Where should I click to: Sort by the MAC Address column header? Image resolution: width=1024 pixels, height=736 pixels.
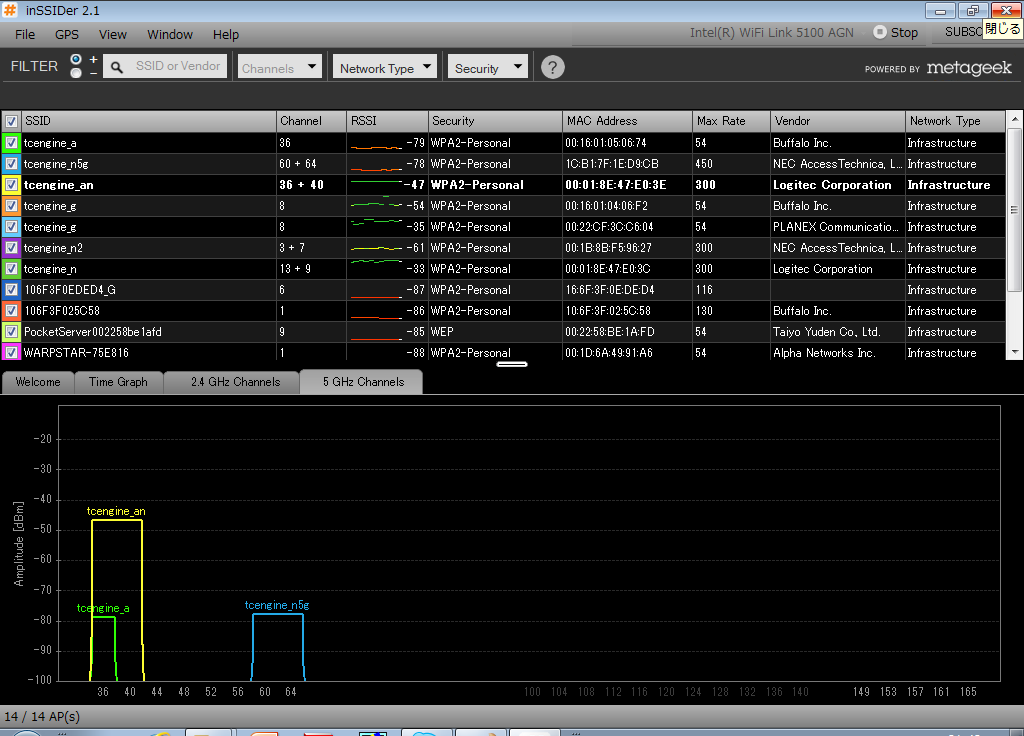(x=628, y=121)
